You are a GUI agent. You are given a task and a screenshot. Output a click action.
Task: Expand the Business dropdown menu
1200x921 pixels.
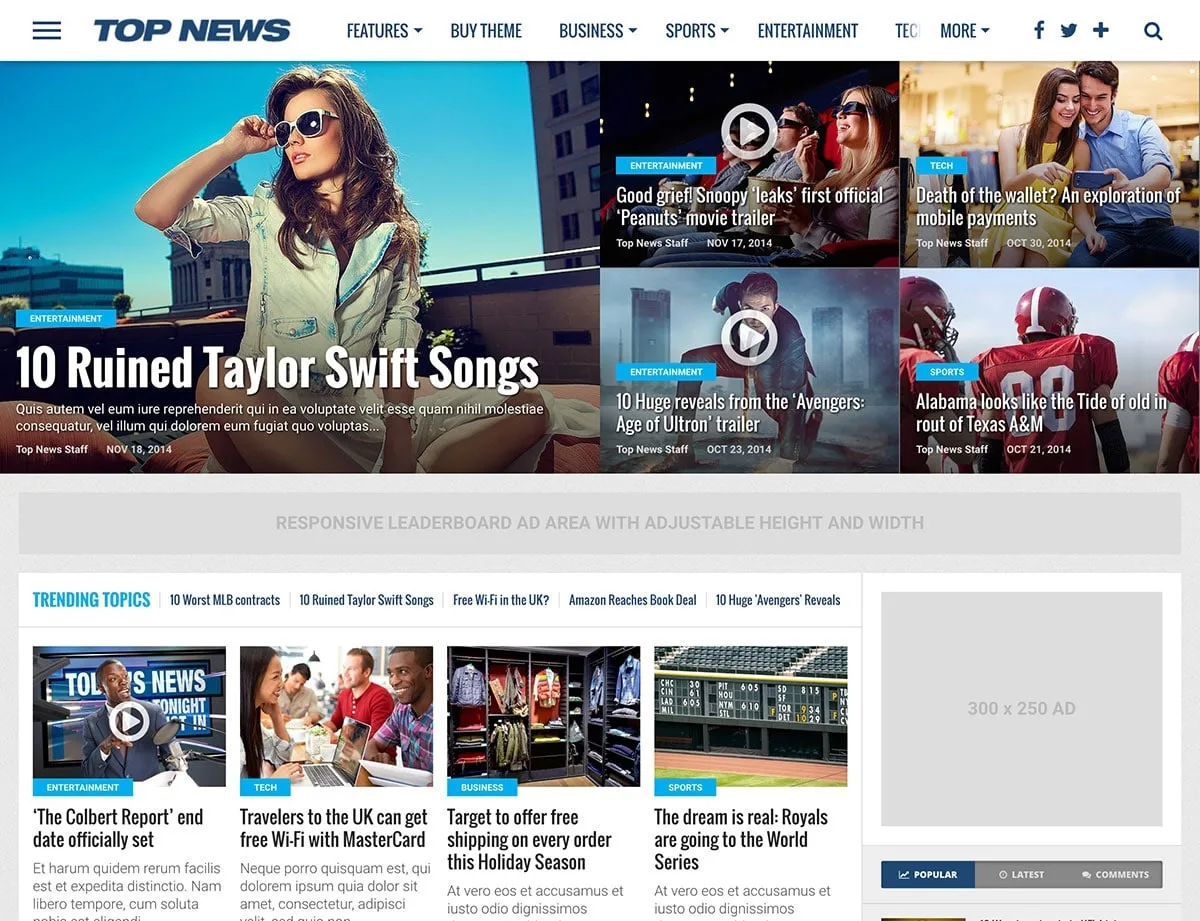tap(598, 31)
